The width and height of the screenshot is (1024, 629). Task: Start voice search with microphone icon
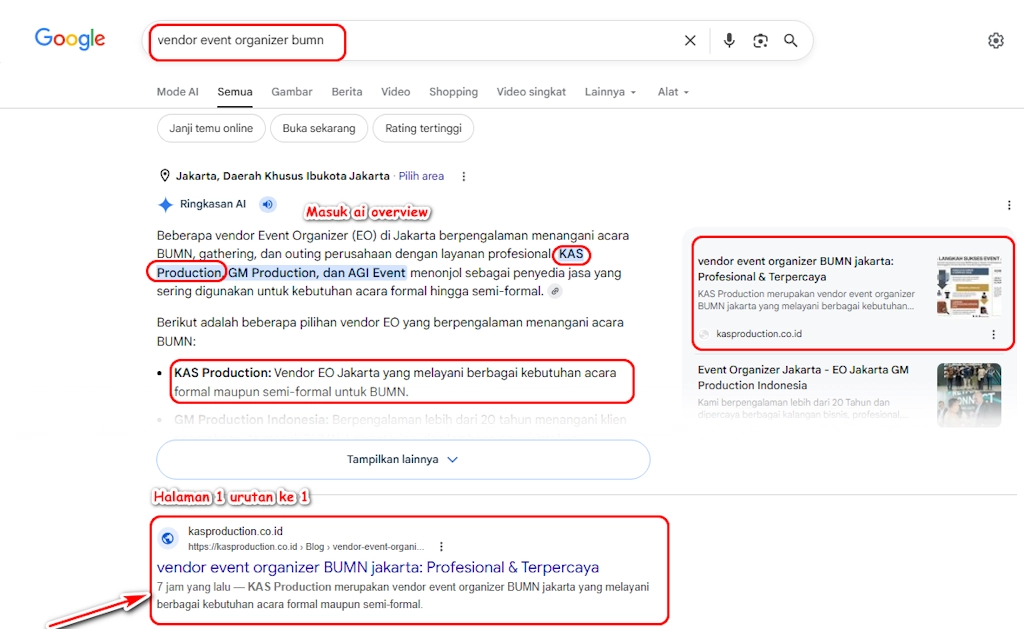point(729,40)
